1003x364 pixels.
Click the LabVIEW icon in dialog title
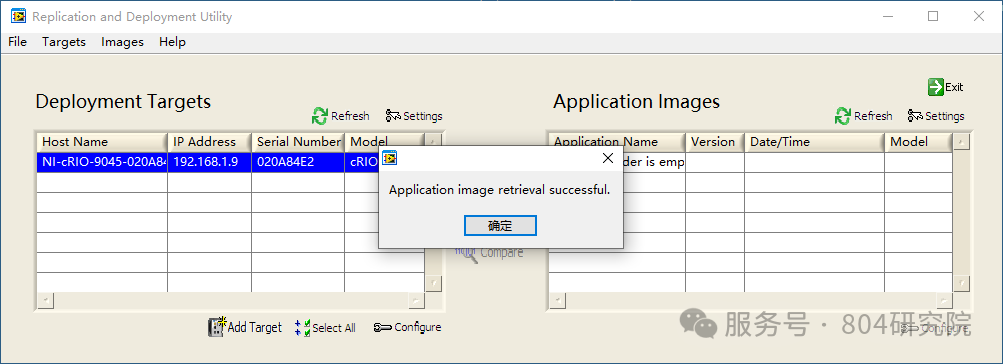pos(390,158)
